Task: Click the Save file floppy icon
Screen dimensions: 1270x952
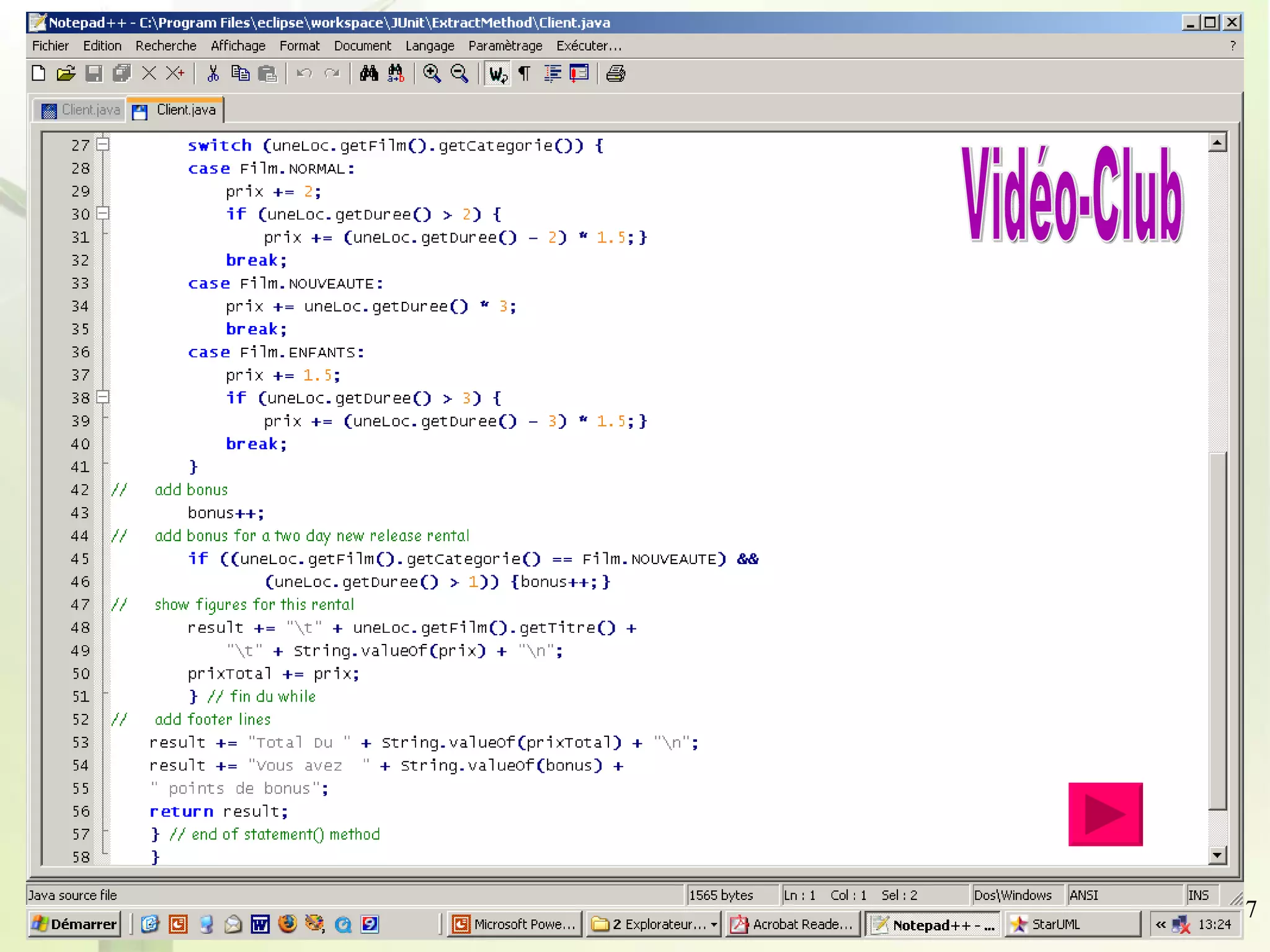Action: tap(94, 74)
